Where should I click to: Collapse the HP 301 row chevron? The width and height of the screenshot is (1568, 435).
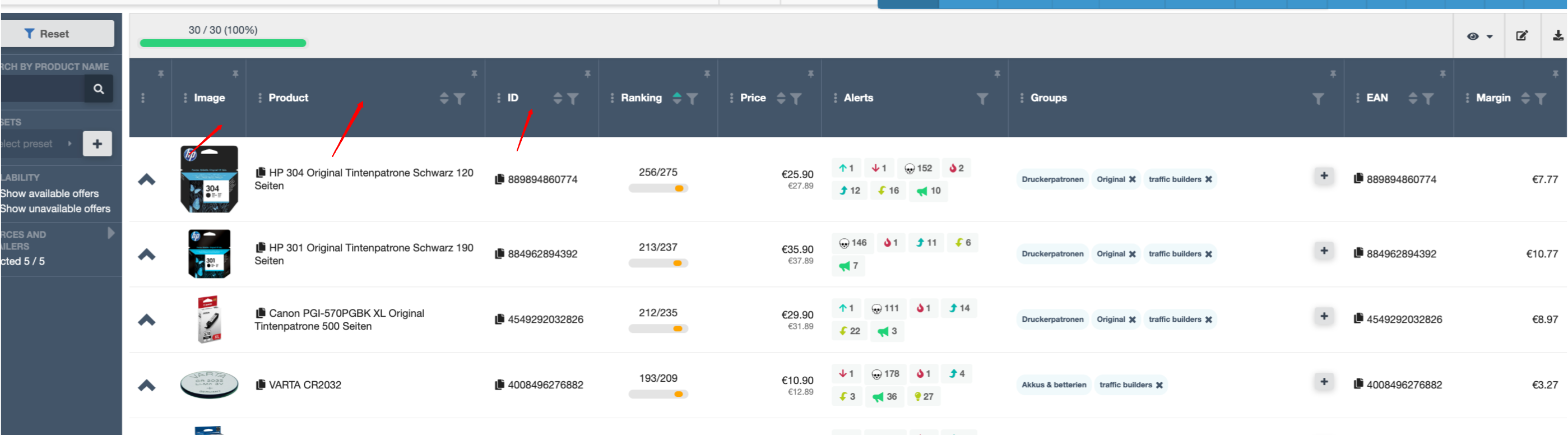coord(147,254)
